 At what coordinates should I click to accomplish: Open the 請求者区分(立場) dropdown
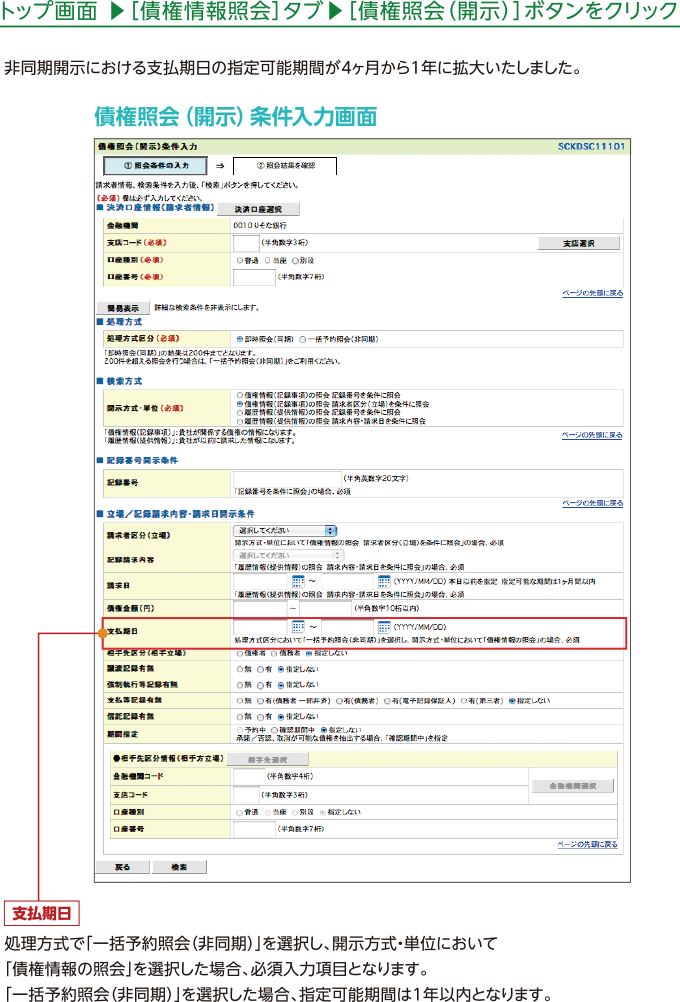pos(284,531)
